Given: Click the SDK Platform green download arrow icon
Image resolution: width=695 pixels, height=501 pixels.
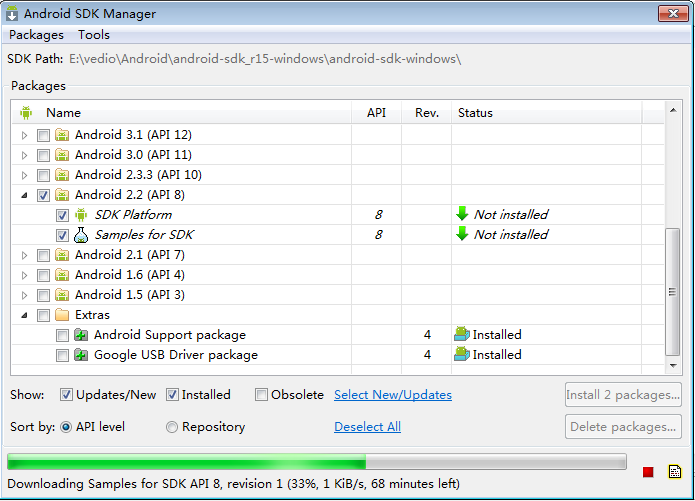Looking at the screenshot, I should point(462,214).
